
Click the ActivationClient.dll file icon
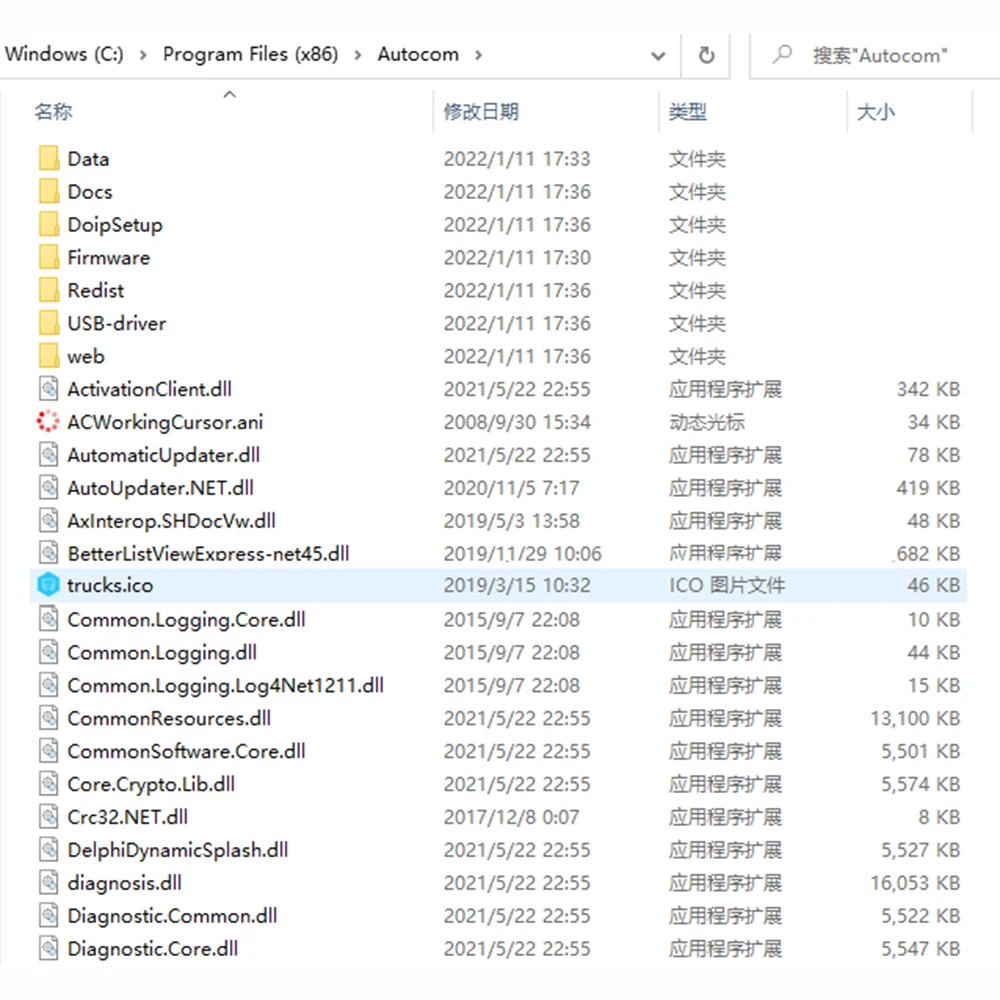point(48,389)
